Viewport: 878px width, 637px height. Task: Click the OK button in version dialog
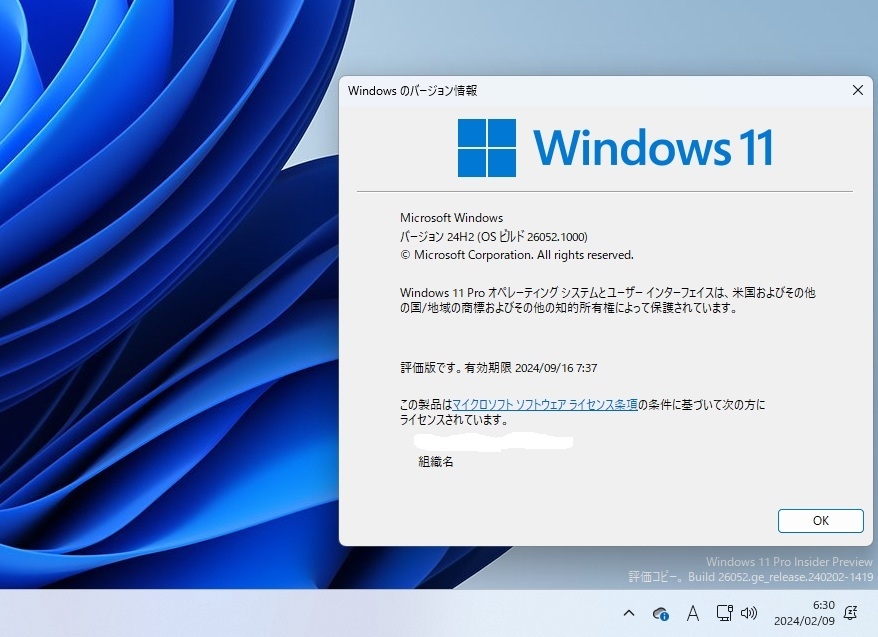(820, 521)
